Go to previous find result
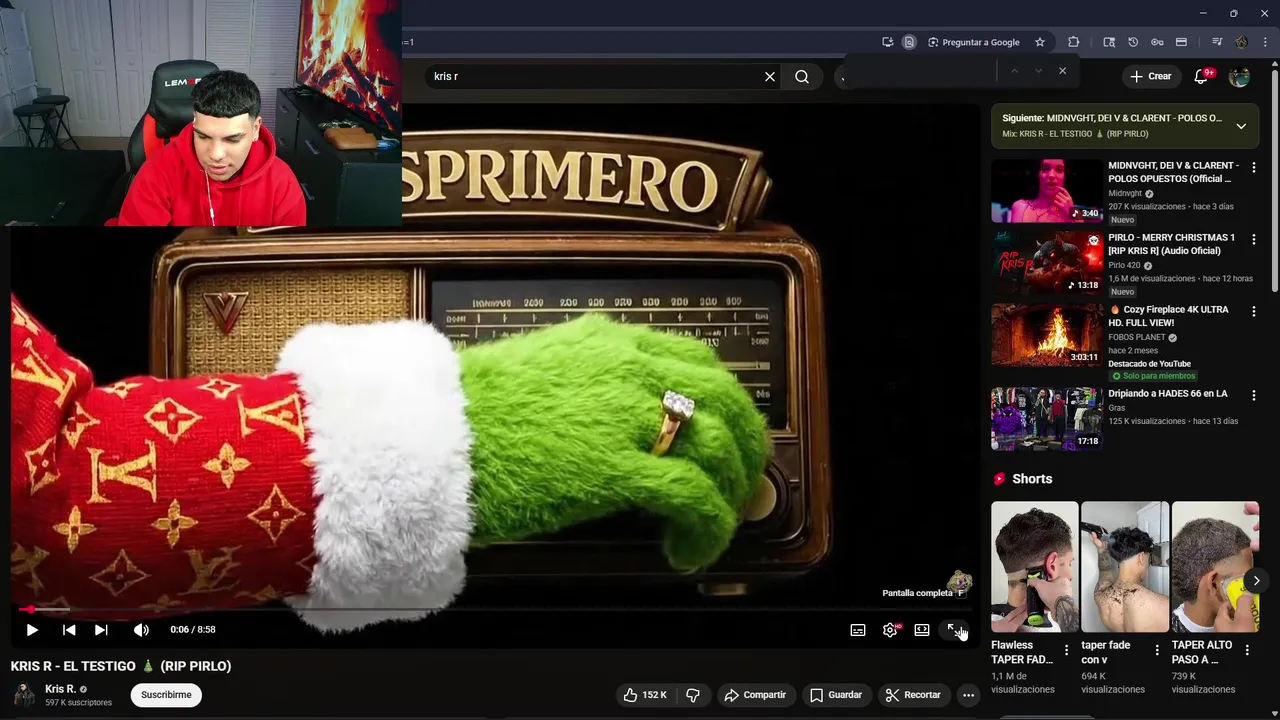The image size is (1280, 720). tap(1014, 71)
